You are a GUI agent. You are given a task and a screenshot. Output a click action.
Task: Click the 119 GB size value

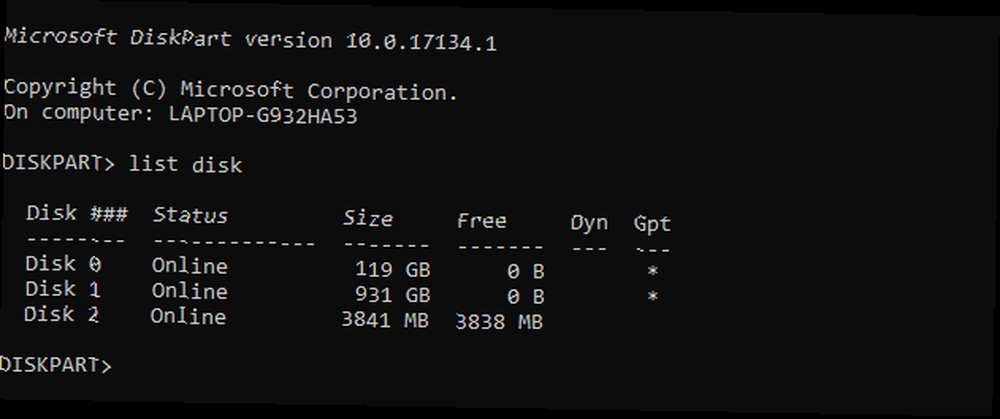click(x=393, y=270)
